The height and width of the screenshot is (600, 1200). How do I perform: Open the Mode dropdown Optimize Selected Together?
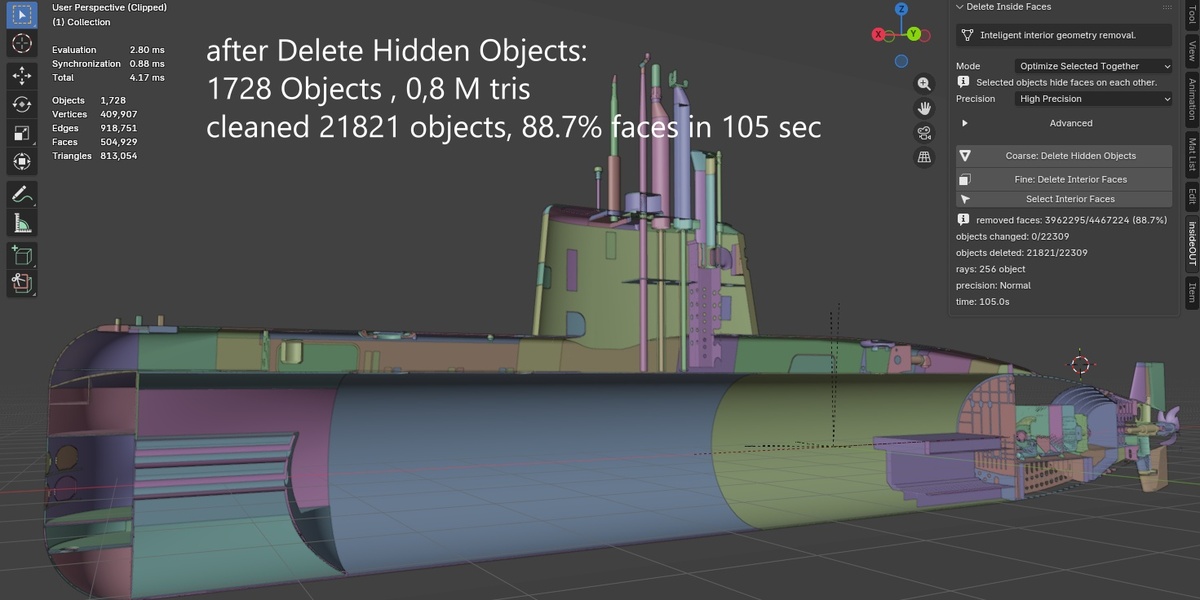[1093, 66]
